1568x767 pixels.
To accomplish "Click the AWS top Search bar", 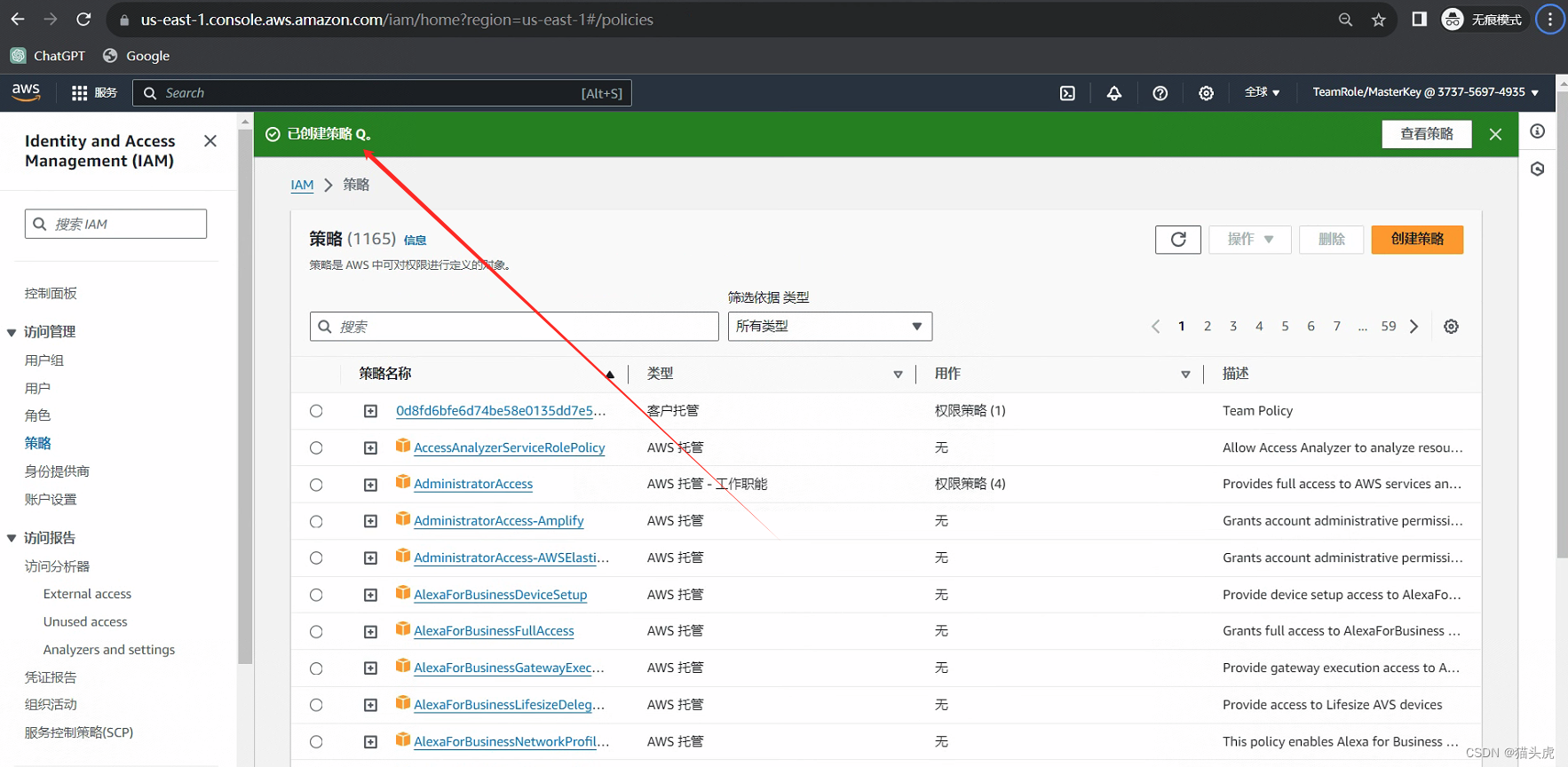I will 382,93.
